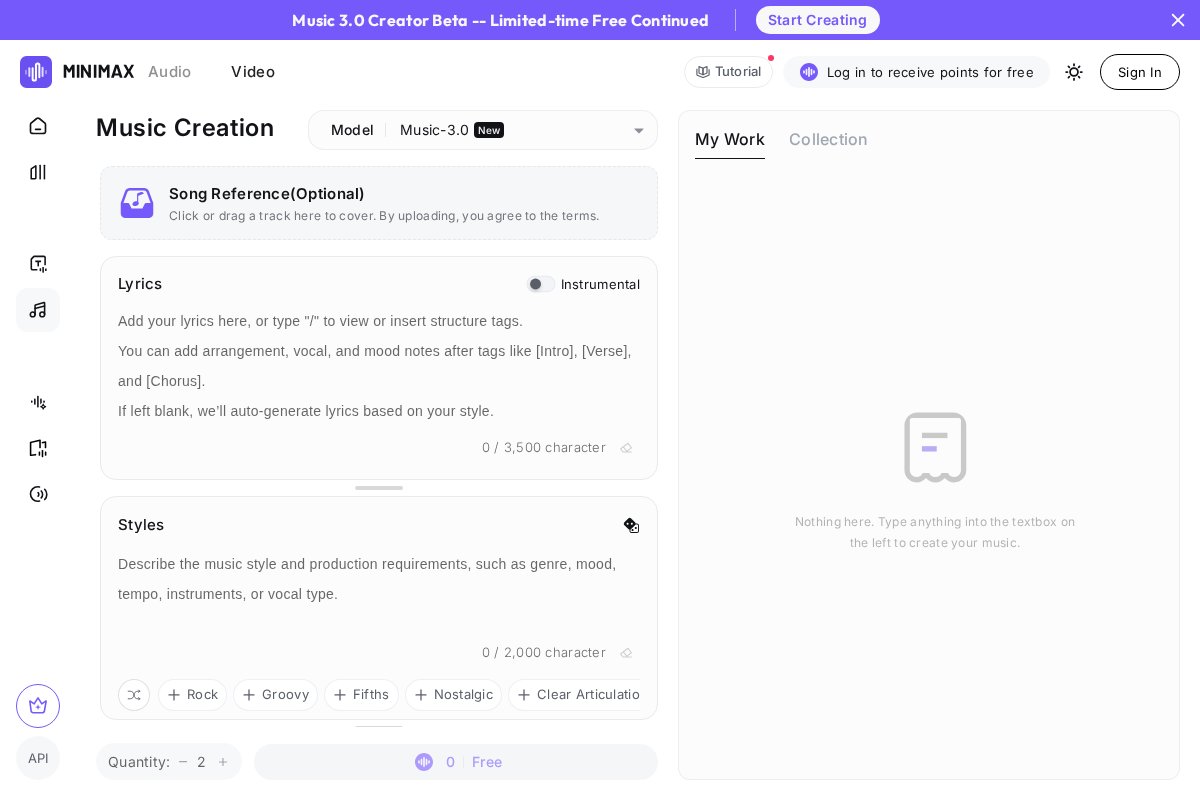The image size is (1200, 800).
Task: Decrease the quantity with the minus stepper
Action: 183,762
